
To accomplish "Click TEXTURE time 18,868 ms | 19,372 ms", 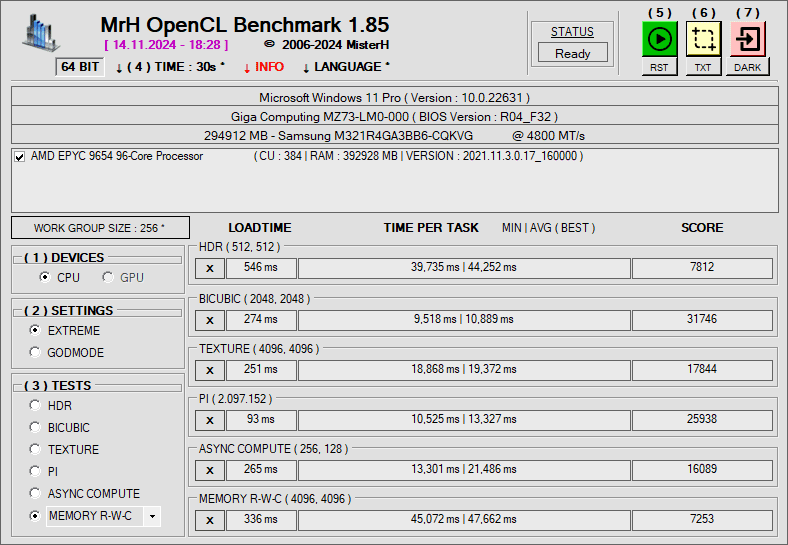I will 464,370.
